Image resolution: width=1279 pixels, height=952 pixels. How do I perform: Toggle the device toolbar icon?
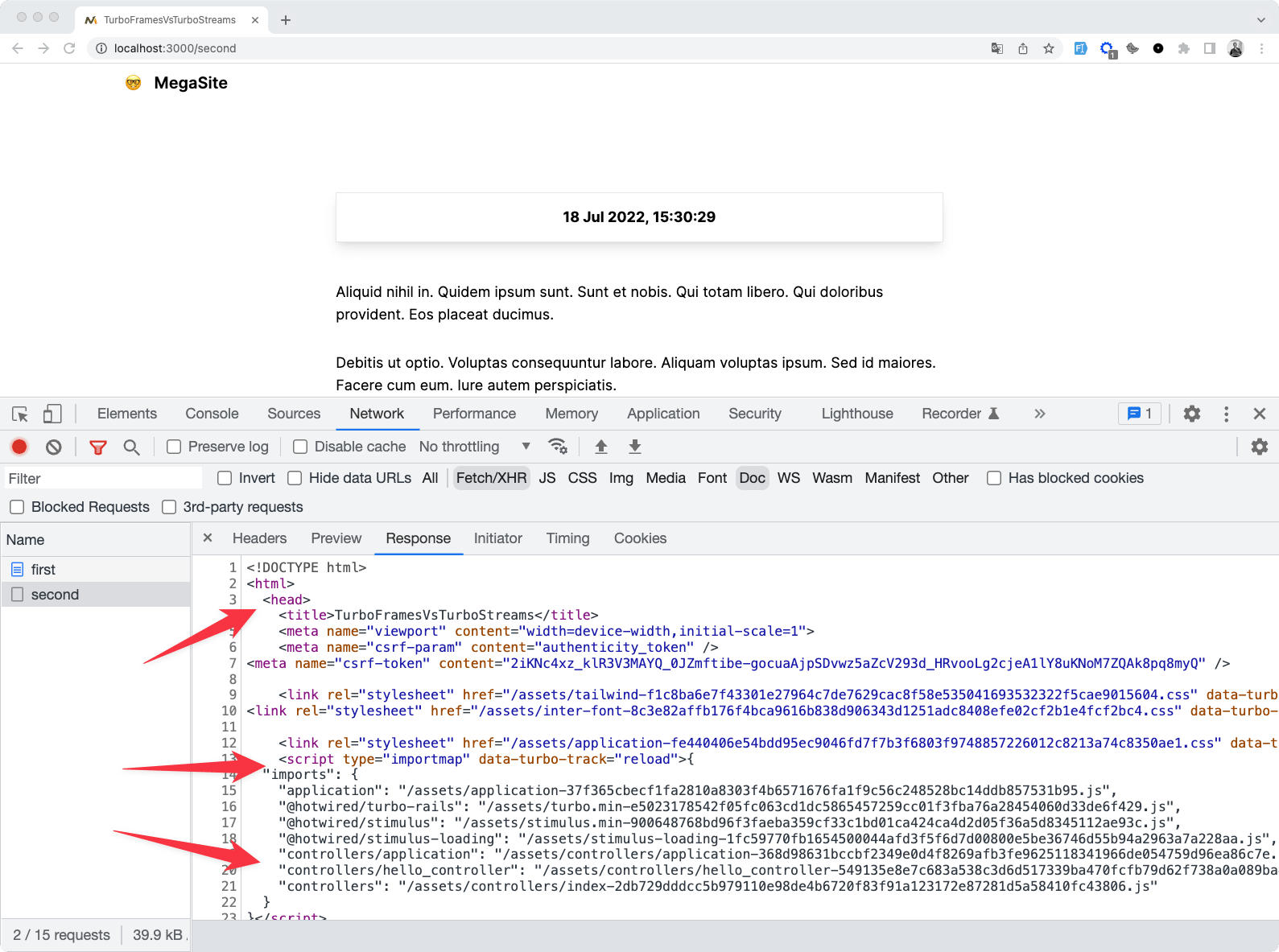(52, 414)
